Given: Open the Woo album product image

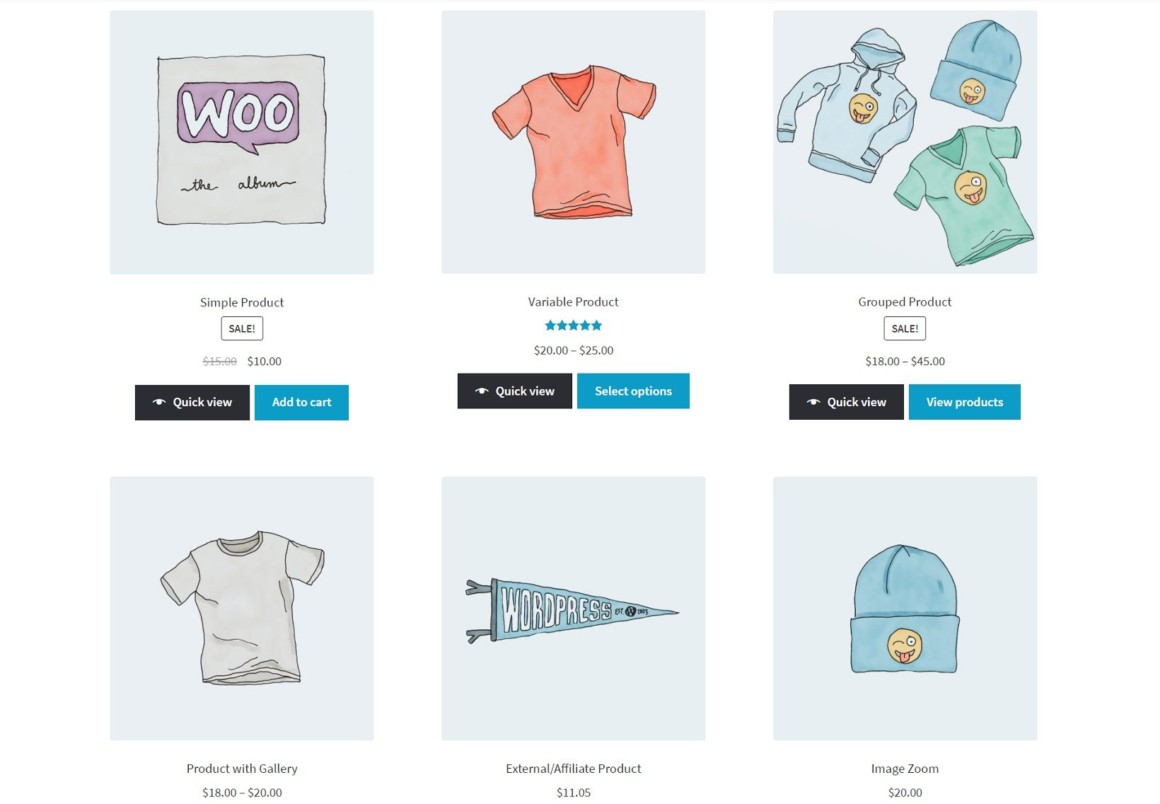Looking at the screenshot, I should [x=242, y=142].
